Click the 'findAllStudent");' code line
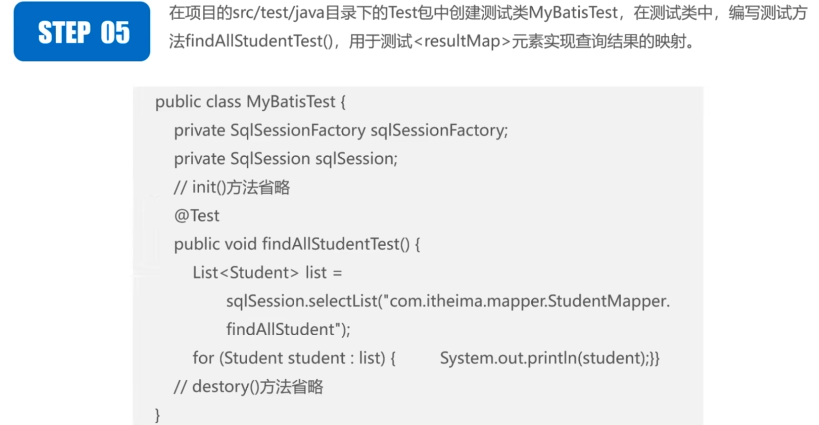The width and height of the screenshot is (819, 425). [x=286, y=328]
